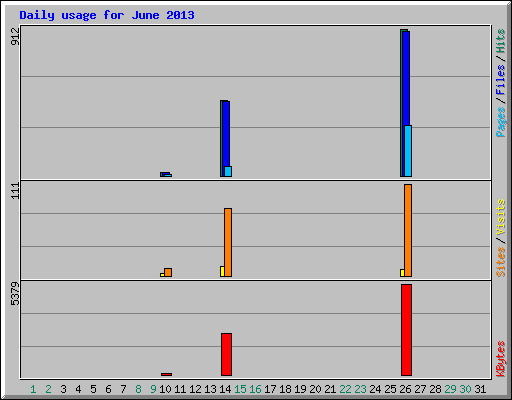The image size is (512, 400).
Task: Select the cyan Pages bar for day 14
Action: (x=228, y=171)
